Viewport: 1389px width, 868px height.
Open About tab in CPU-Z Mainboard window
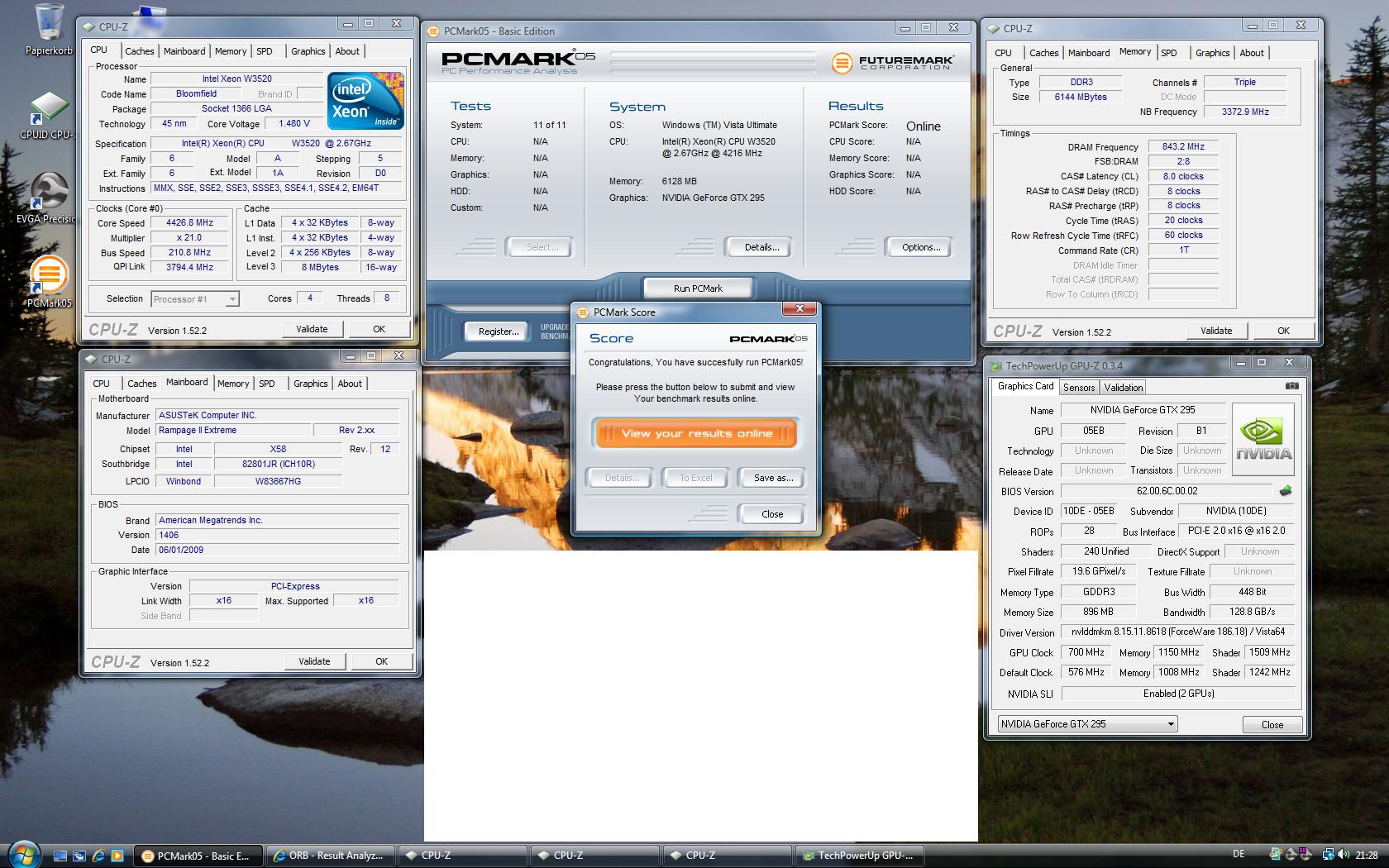point(349,384)
